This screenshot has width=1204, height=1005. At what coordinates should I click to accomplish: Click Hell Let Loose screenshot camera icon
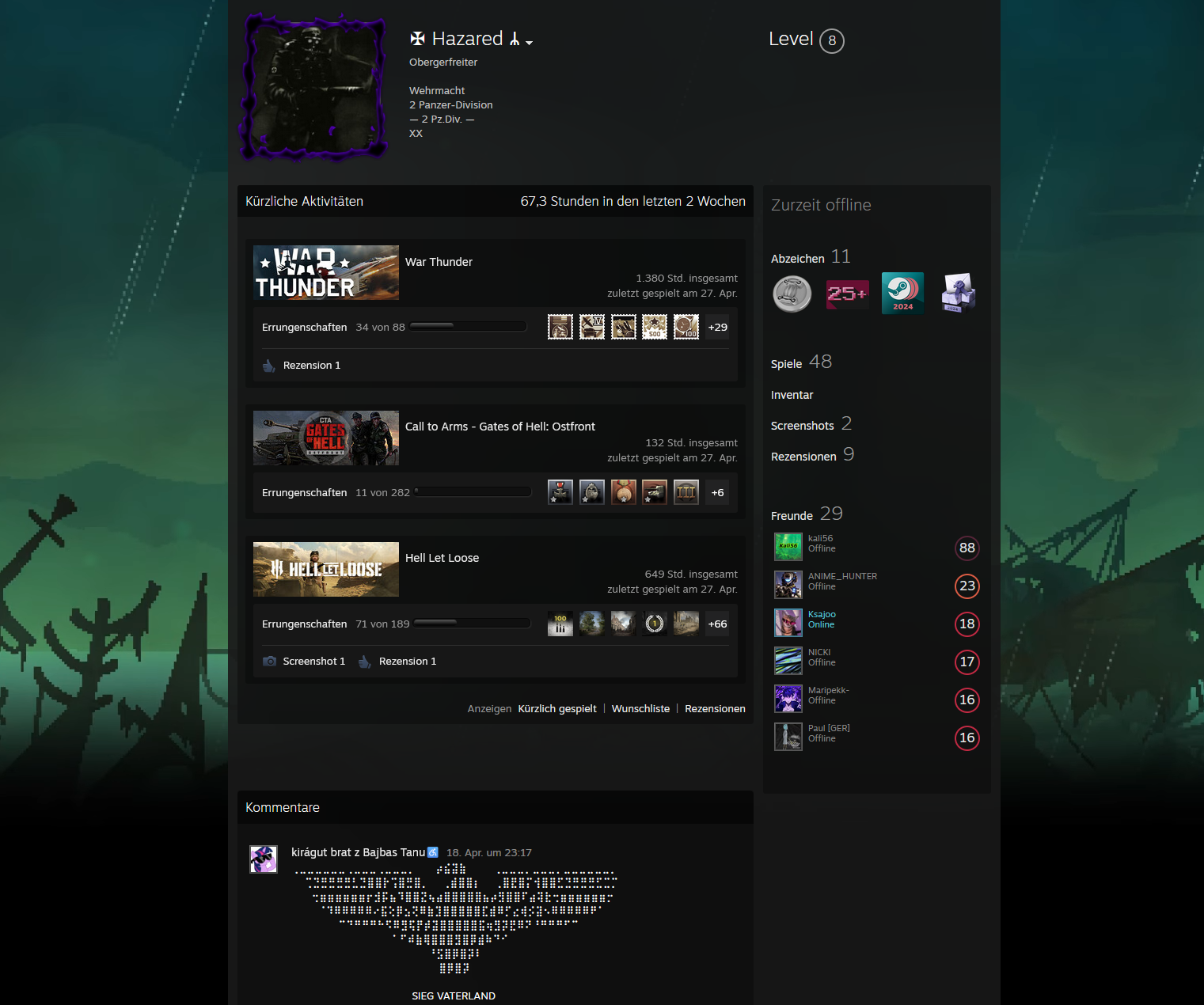click(269, 661)
